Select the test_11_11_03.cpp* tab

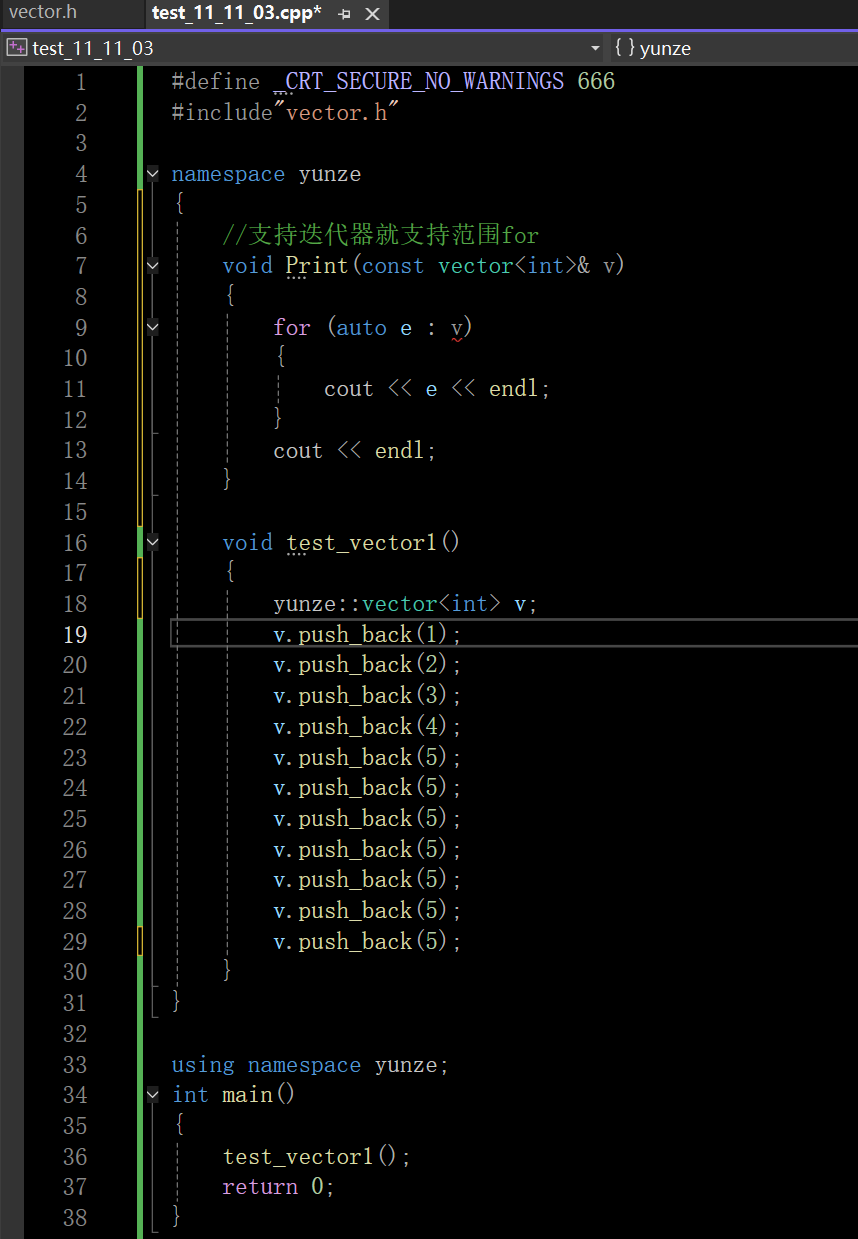237,13
